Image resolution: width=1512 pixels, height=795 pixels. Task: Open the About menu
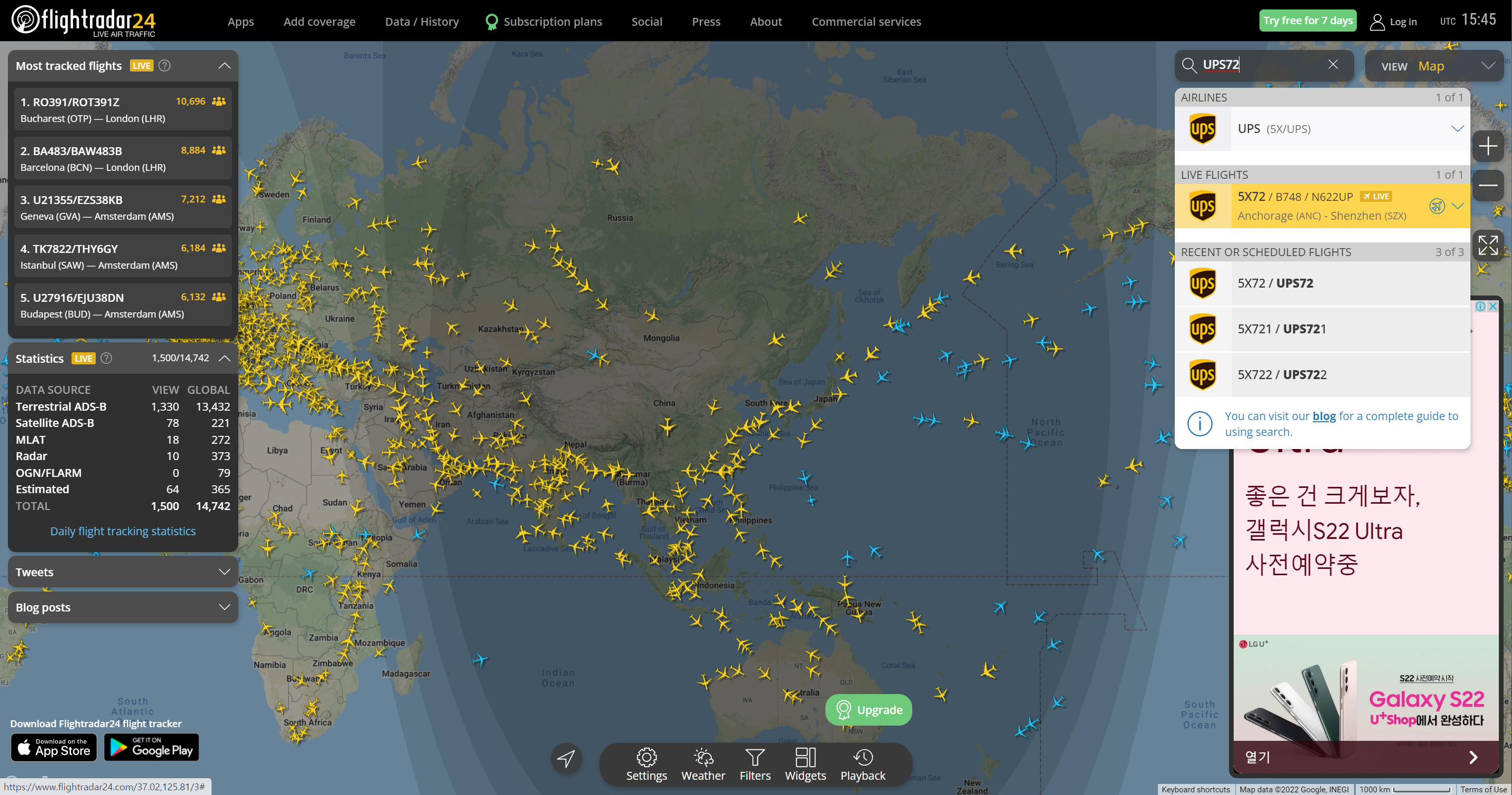tap(765, 22)
